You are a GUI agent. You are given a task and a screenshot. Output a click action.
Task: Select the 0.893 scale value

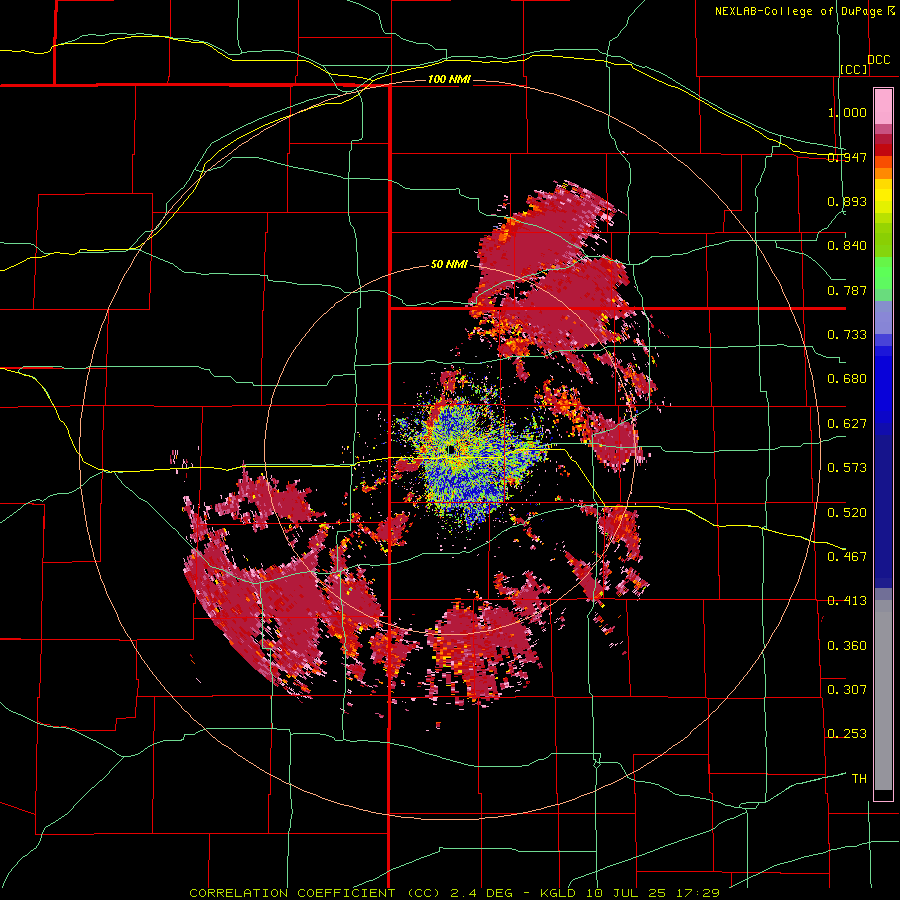click(x=847, y=201)
